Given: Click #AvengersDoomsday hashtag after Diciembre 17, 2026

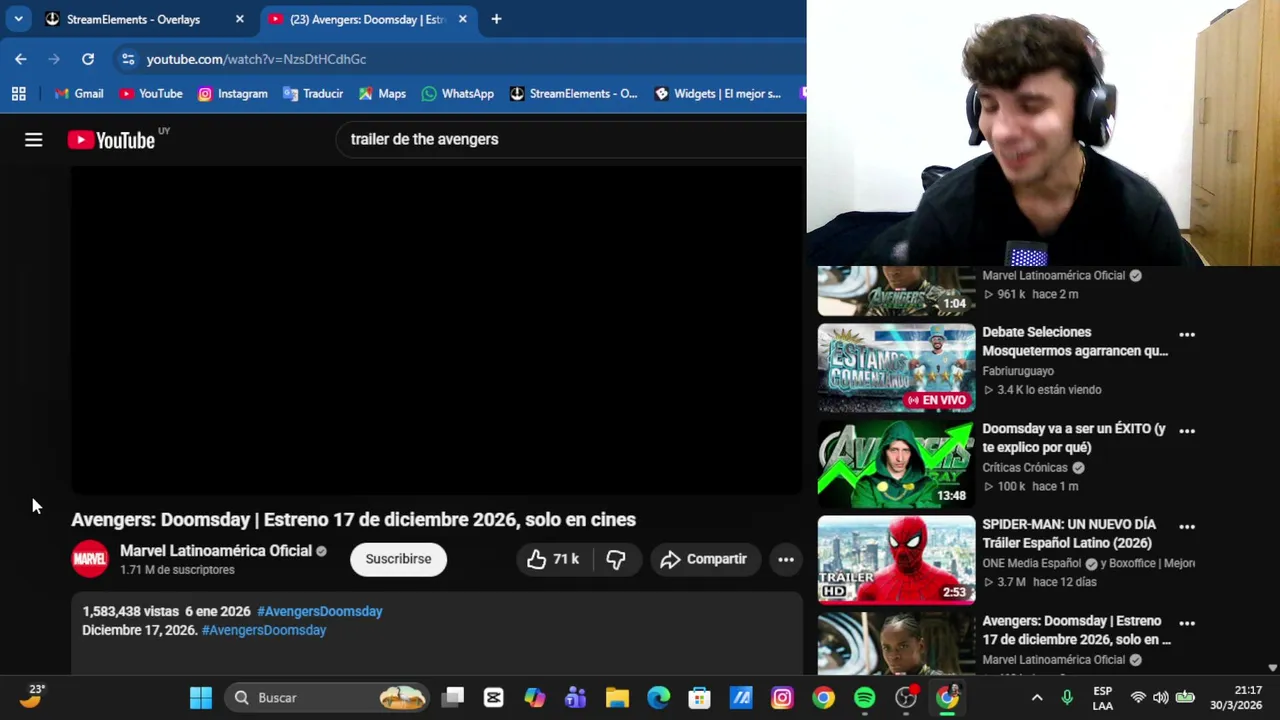Looking at the screenshot, I should point(264,630).
